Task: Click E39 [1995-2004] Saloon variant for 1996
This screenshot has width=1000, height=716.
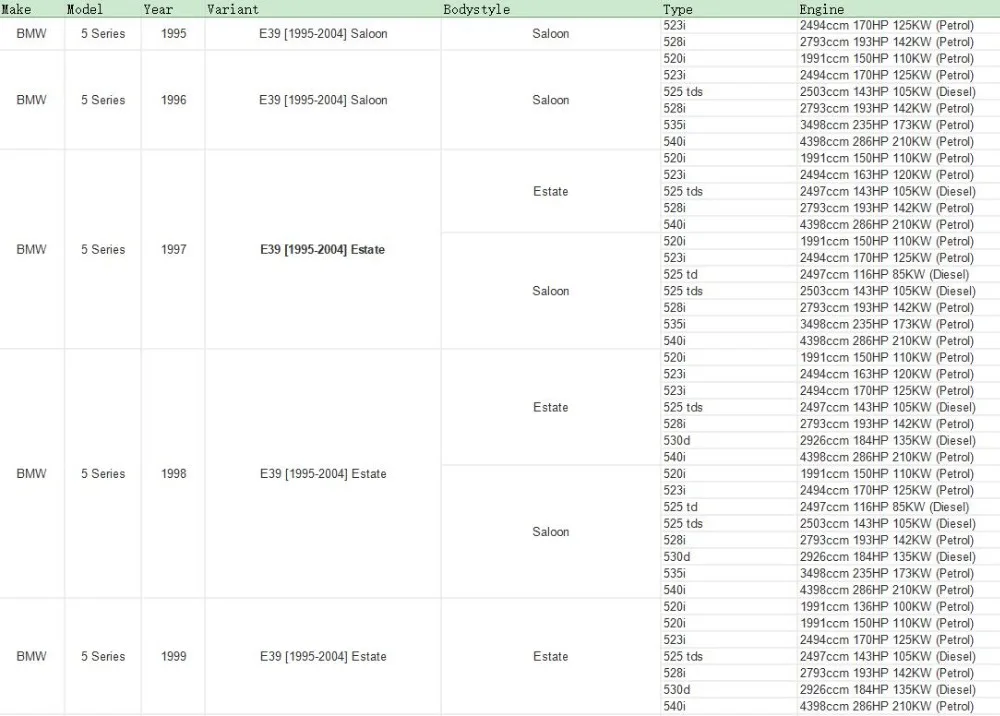Action: tap(323, 100)
